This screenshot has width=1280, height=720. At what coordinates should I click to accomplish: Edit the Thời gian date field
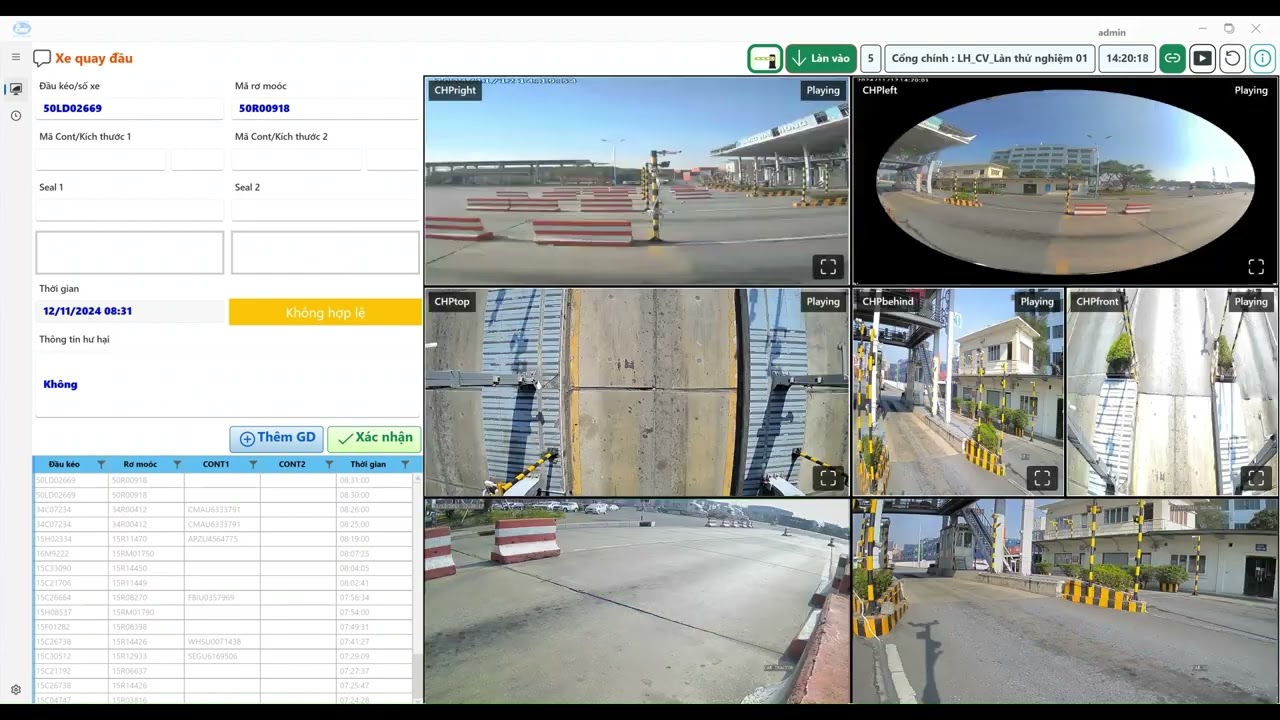(x=130, y=311)
